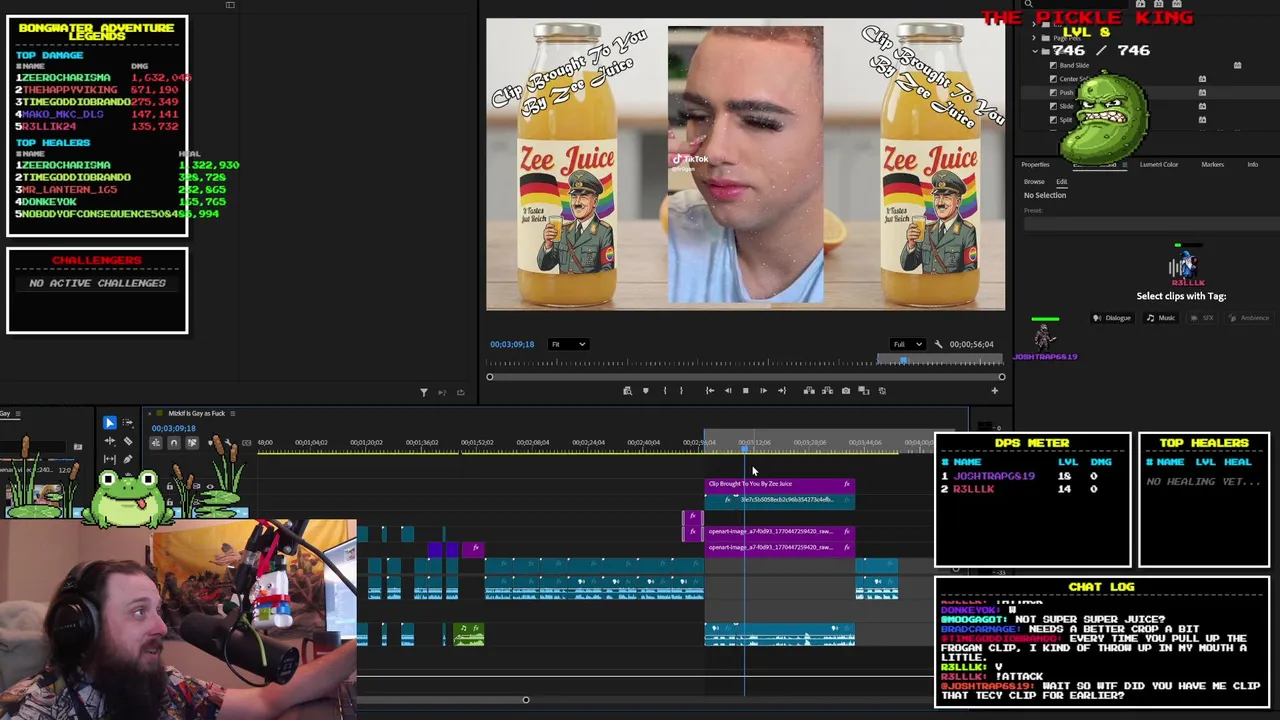Tag clips as Music
The width and height of the screenshot is (1280, 720).
tap(1160, 318)
